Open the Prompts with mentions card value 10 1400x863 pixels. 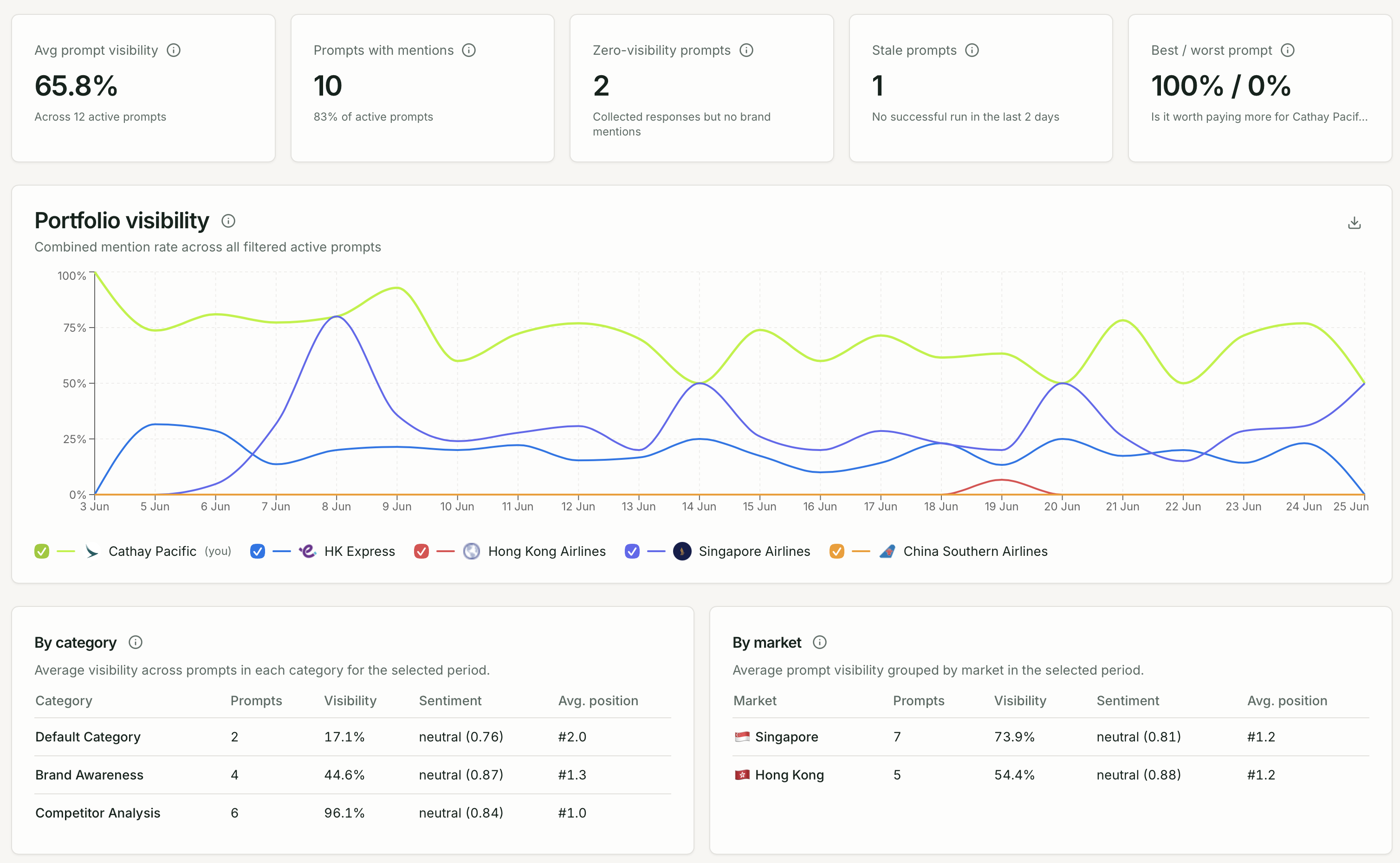422,89
